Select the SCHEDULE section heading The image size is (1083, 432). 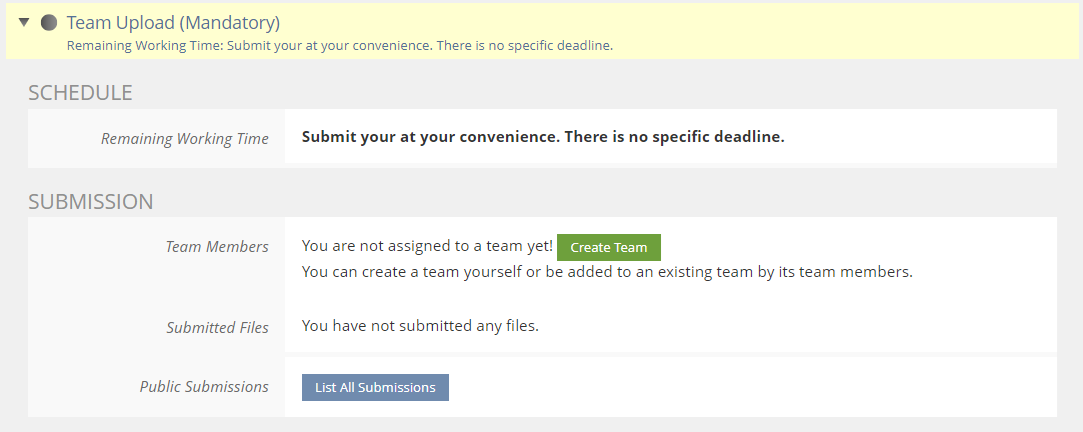(x=80, y=93)
